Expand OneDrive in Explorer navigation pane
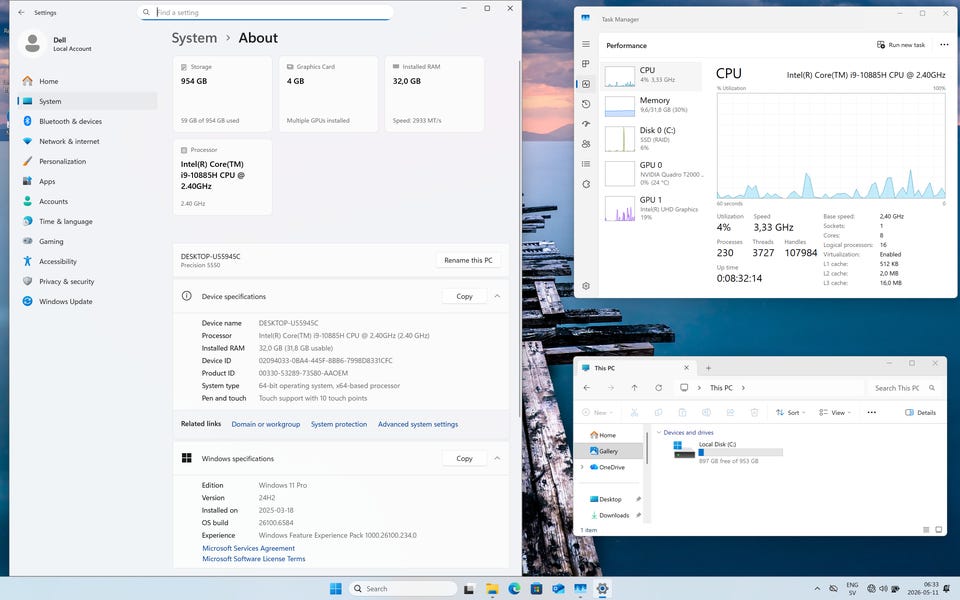The width and height of the screenshot is (960, 600). (x=582, y=467)
